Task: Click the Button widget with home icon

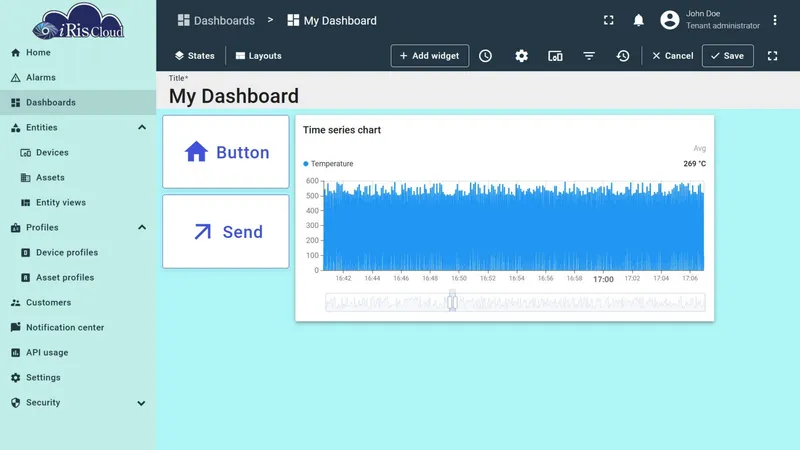Action: coord(226,152)
